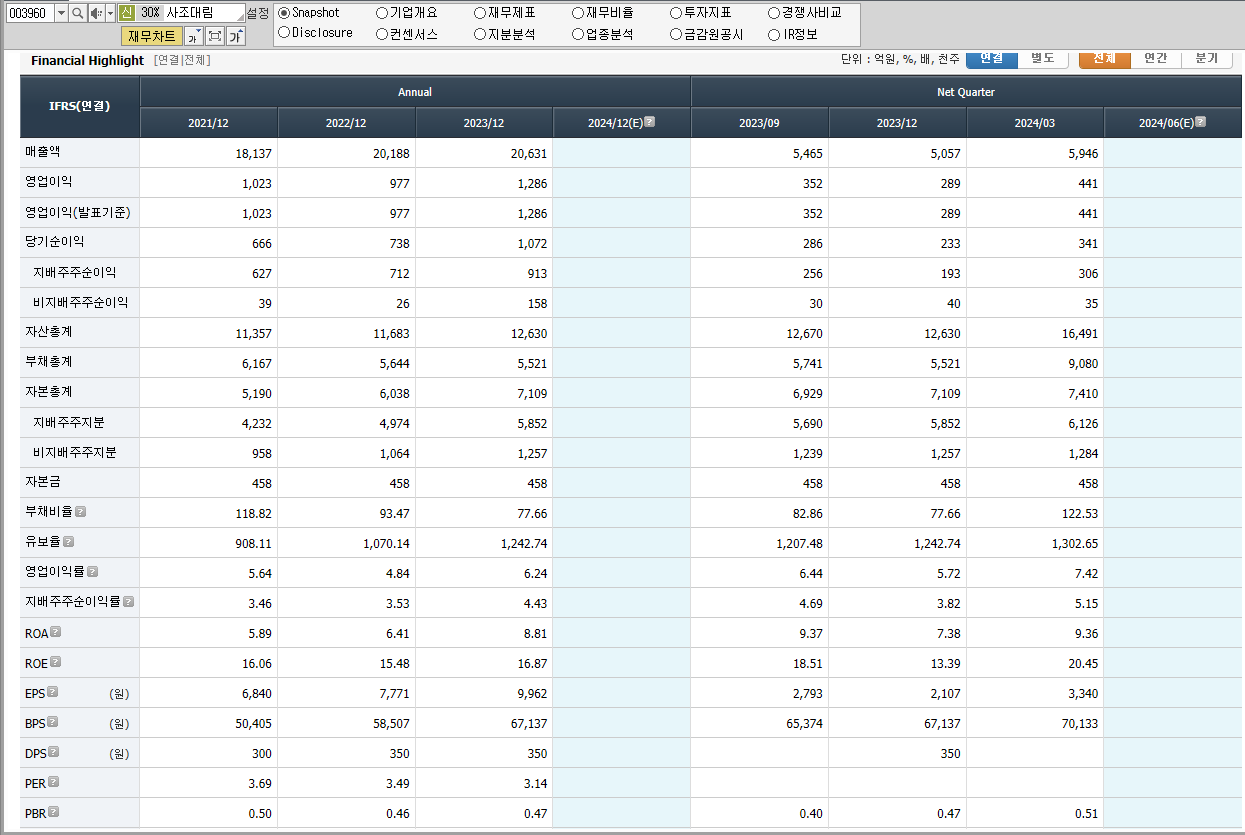Open dropdown arrow next to speaker icon
This screenshot has height=835, width=1245.
click(110, 13)
